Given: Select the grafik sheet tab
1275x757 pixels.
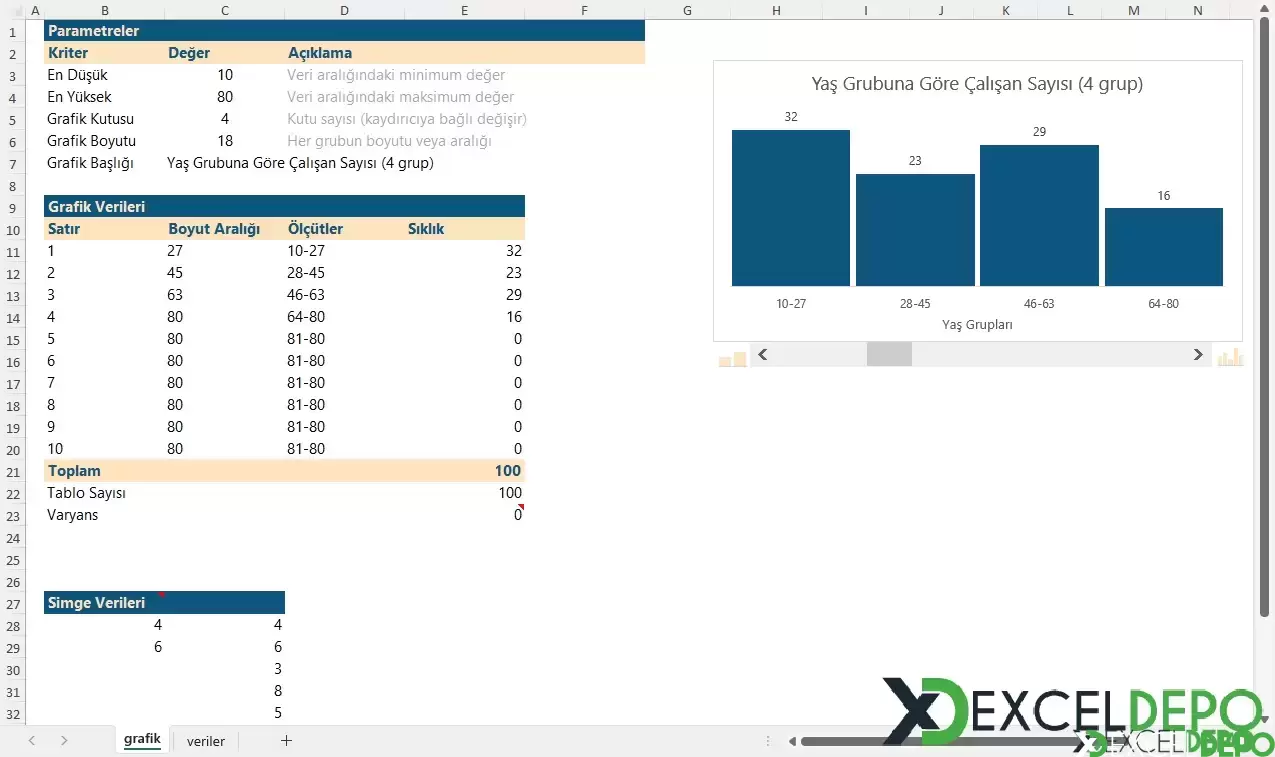Looking at the screenshot, I should pyautogui.click(x=142, y=740).
